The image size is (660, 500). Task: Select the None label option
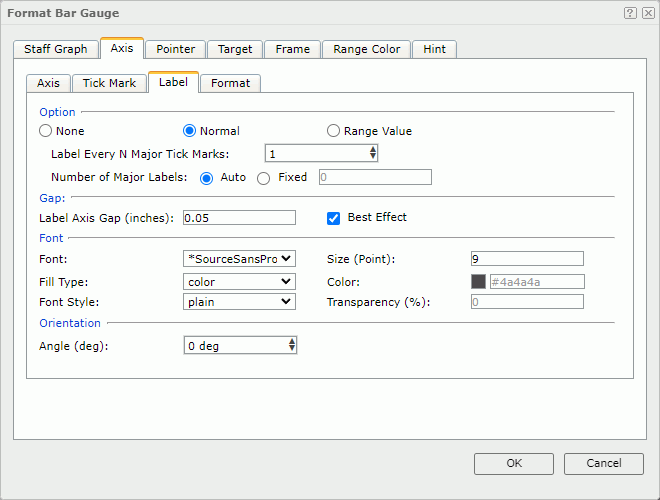click(x=45, y=131)
